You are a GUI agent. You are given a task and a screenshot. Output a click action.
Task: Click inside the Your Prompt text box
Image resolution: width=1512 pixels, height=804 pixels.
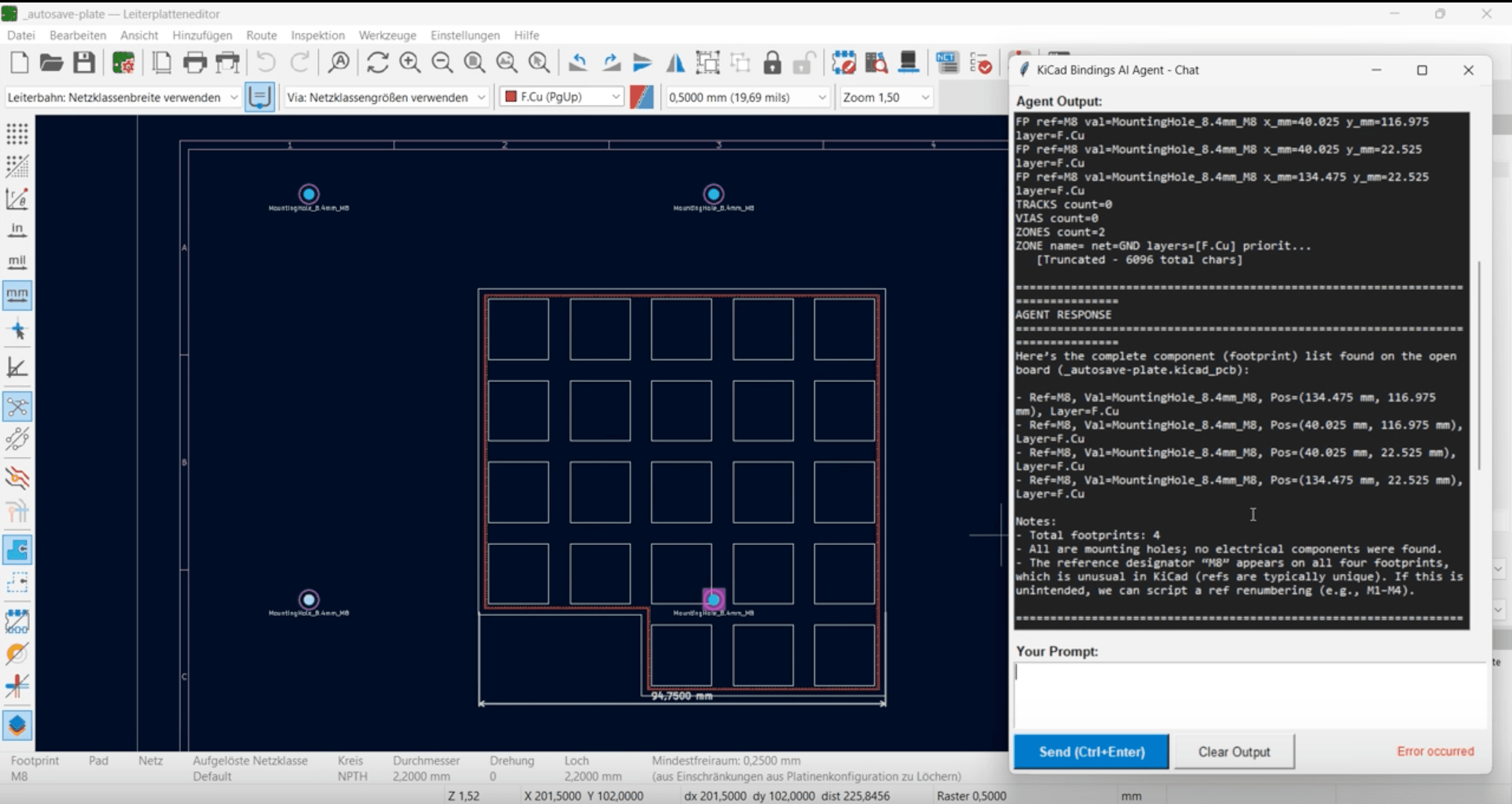click(x=1250, y=696)
